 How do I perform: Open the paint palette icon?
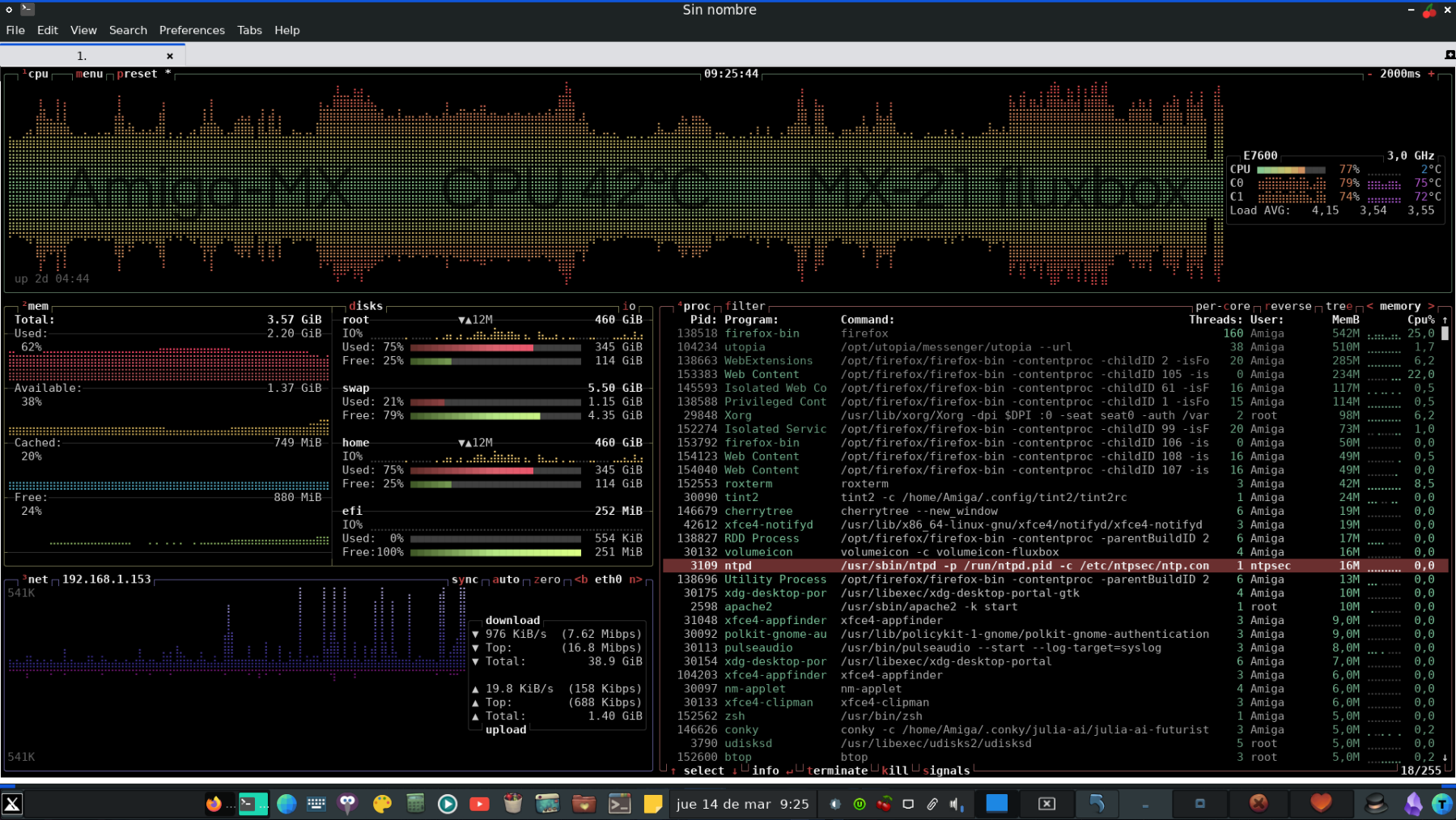point(382,803)
